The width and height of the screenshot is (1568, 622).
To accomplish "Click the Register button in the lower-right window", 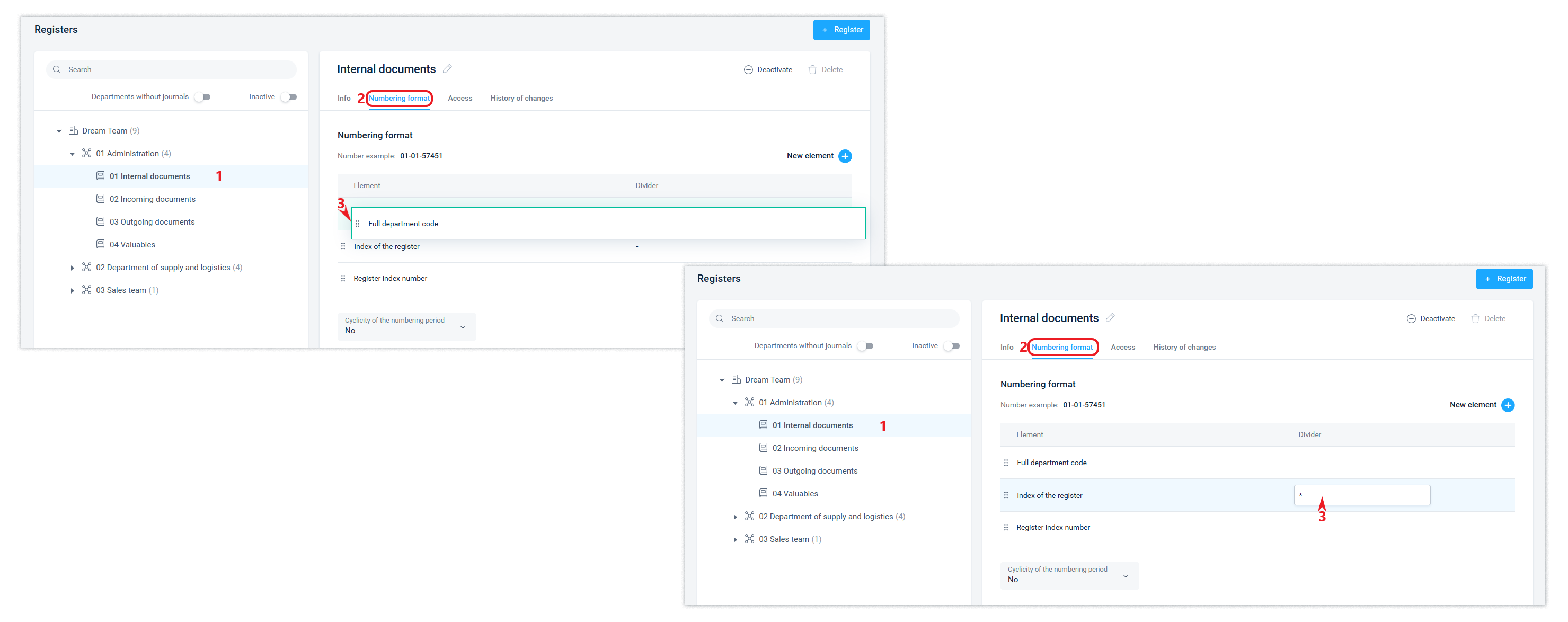I will coord(1504,279).
